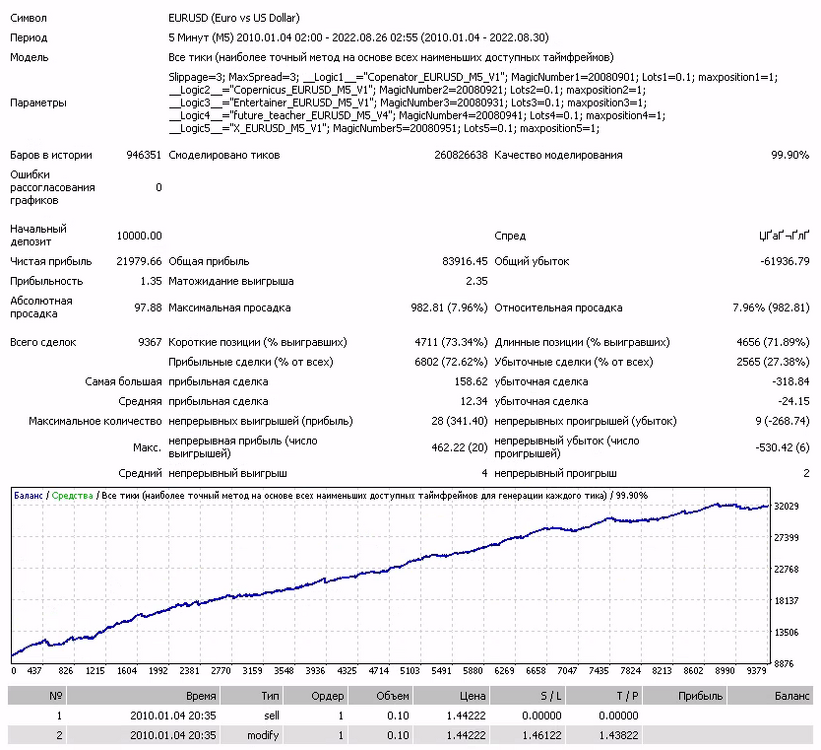Click profit trades value 6802 (72.62%)
This screenshot has height=750, width=821.
point(451,362)
